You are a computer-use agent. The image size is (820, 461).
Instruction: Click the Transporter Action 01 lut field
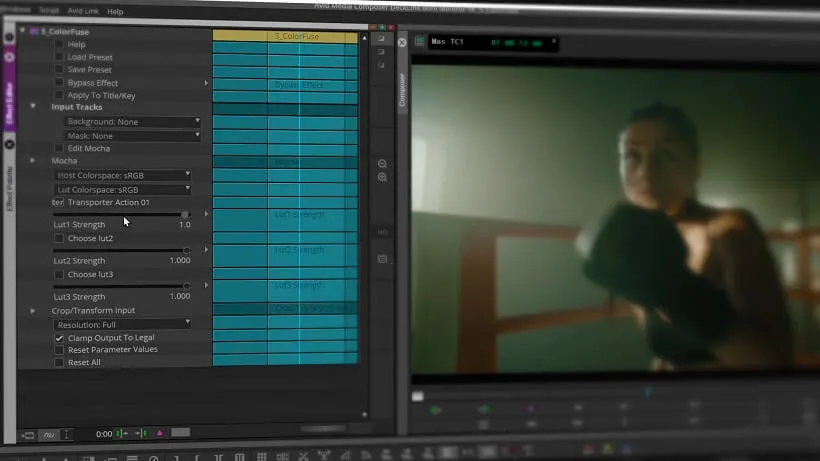pyautogui.click(x=109, y=202)
